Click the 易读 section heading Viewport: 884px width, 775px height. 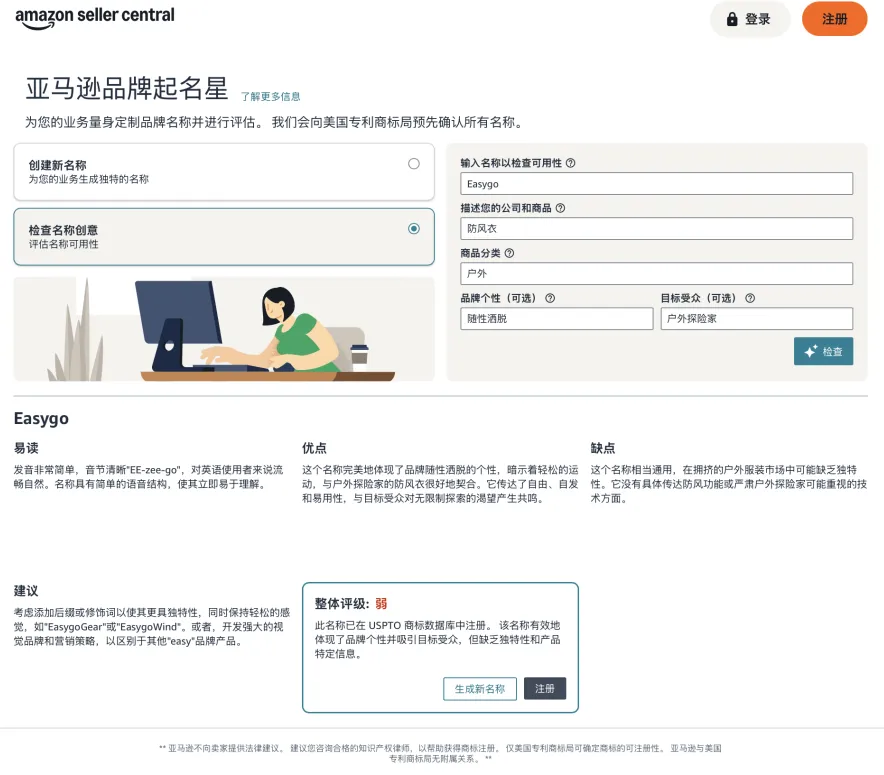pos(26,448)
